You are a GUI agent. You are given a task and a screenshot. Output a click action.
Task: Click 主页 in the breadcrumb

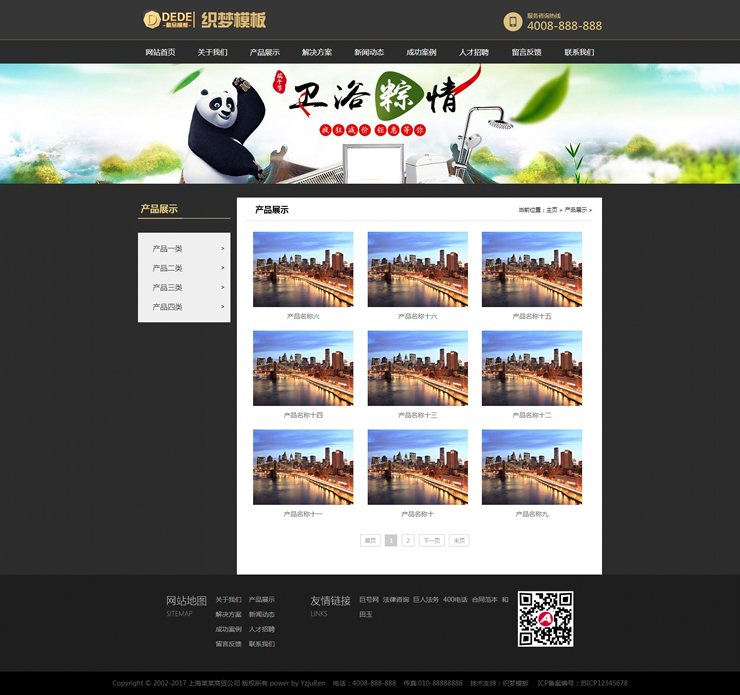pyautogui.click(x=551, y=210)
